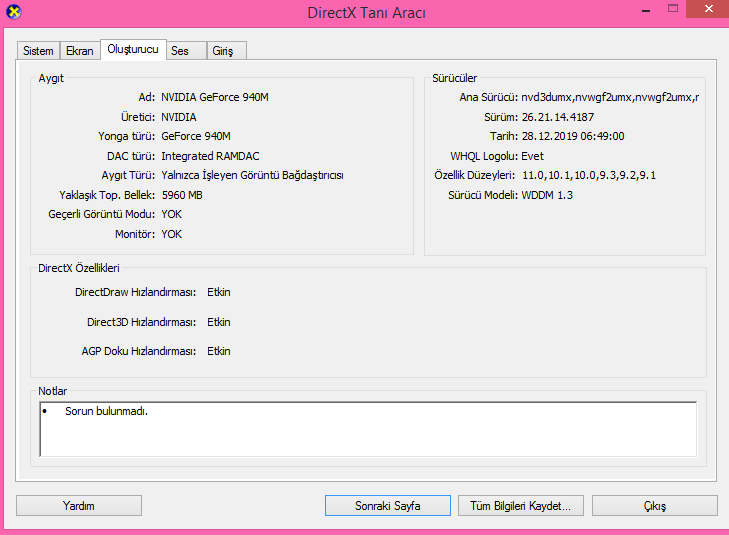Click the 'Sürücüler' group label
The image size is (729, 535).
[x=454, y=78]
